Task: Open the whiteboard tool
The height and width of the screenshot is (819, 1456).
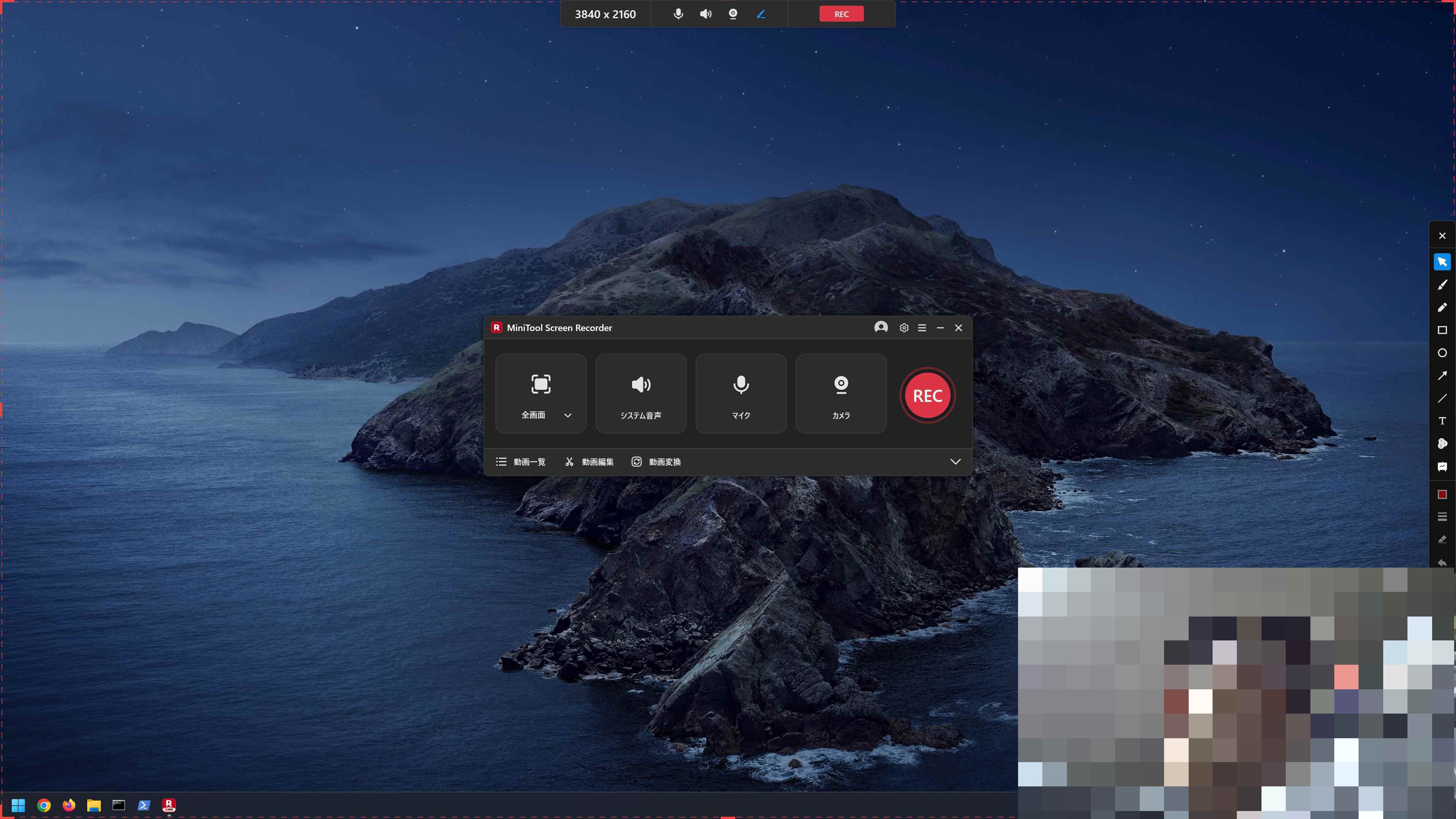Action: 1442,466
